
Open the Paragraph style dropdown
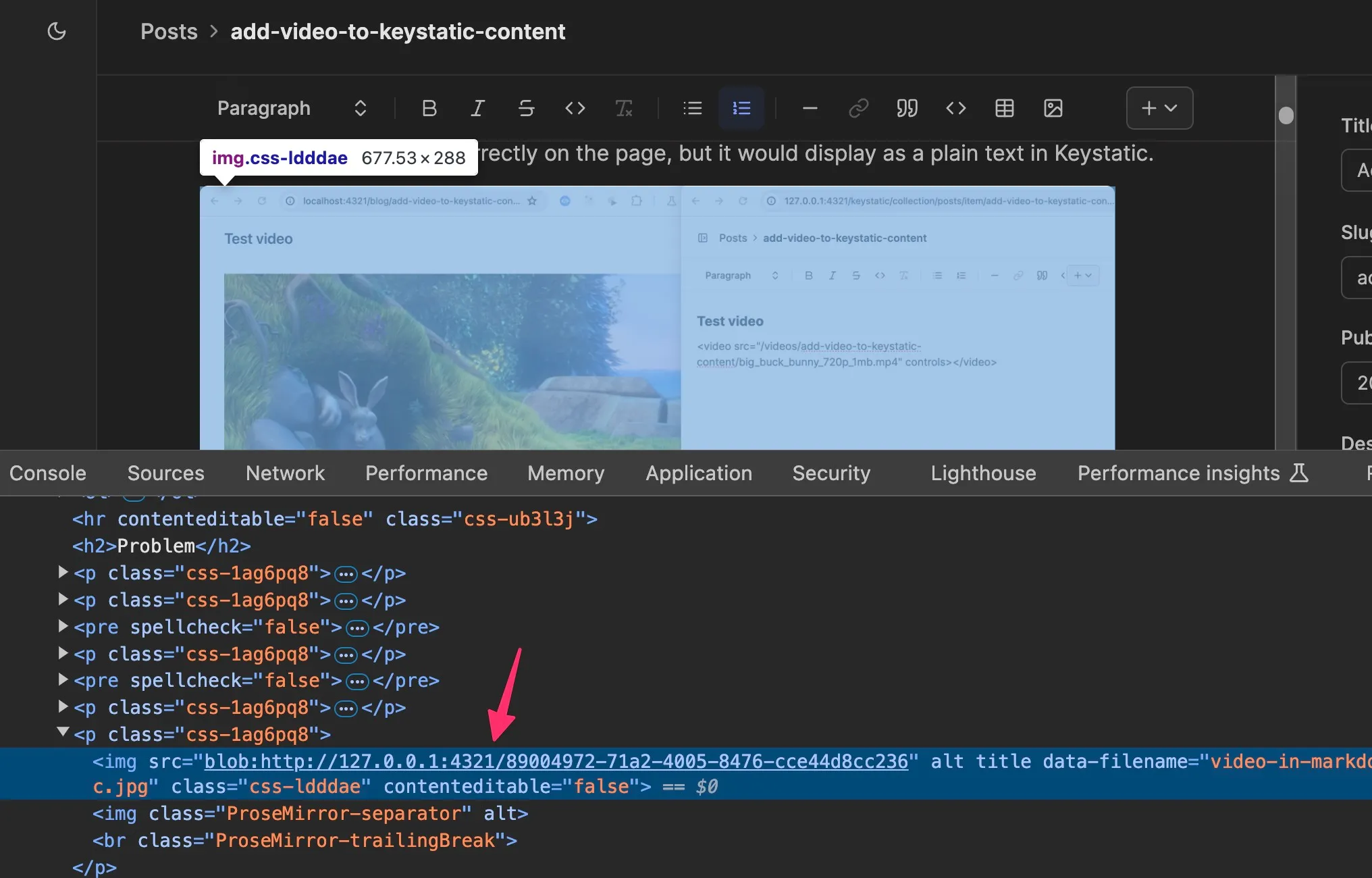pyautogui.click(x=292, y=108)
